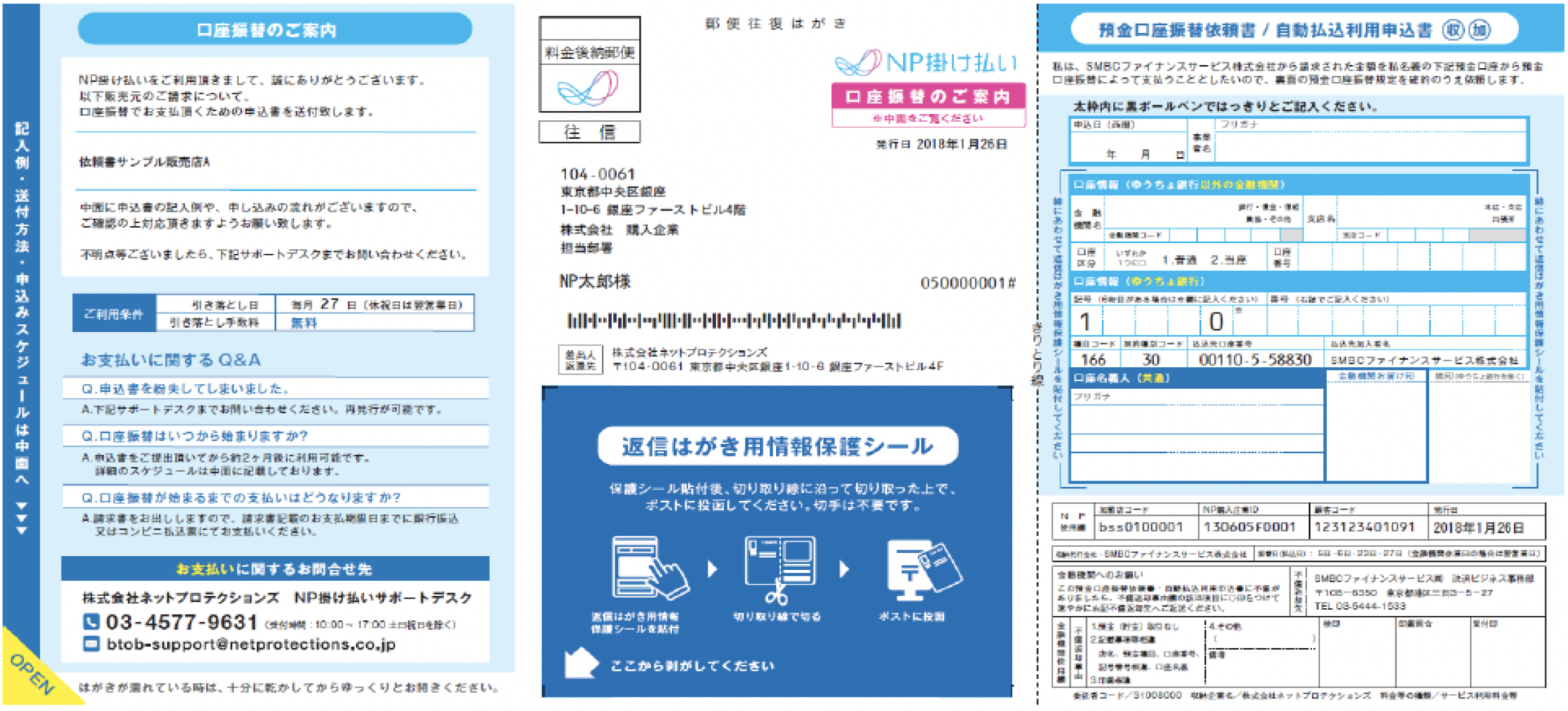The width and height of the screenshot is (1568, 711).
Task: Click the hand applying sticker step icon
Action: [x=649, y=569]
